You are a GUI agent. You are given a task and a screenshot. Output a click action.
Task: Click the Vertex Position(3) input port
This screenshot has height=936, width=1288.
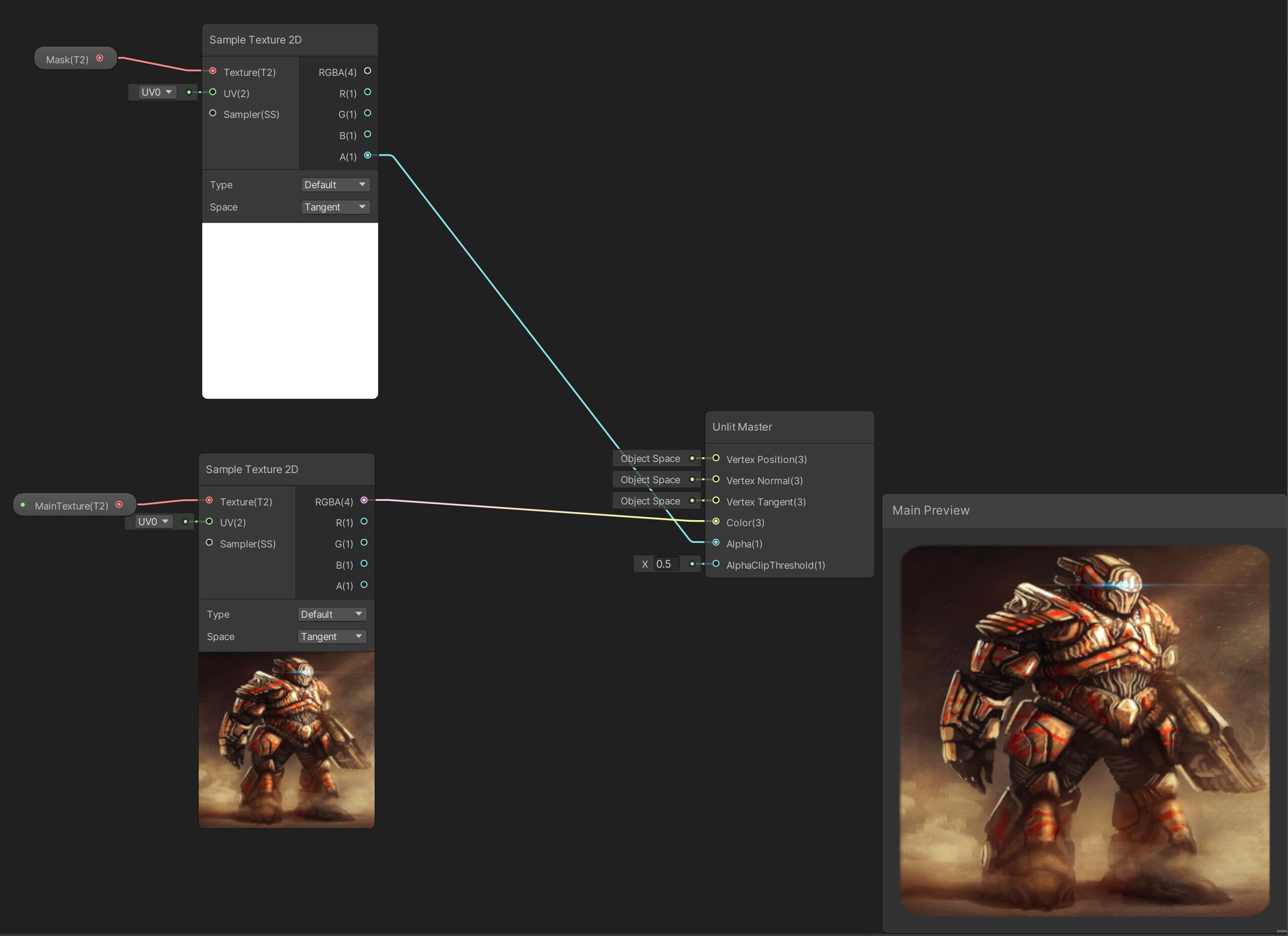click(x=715, y=458)
